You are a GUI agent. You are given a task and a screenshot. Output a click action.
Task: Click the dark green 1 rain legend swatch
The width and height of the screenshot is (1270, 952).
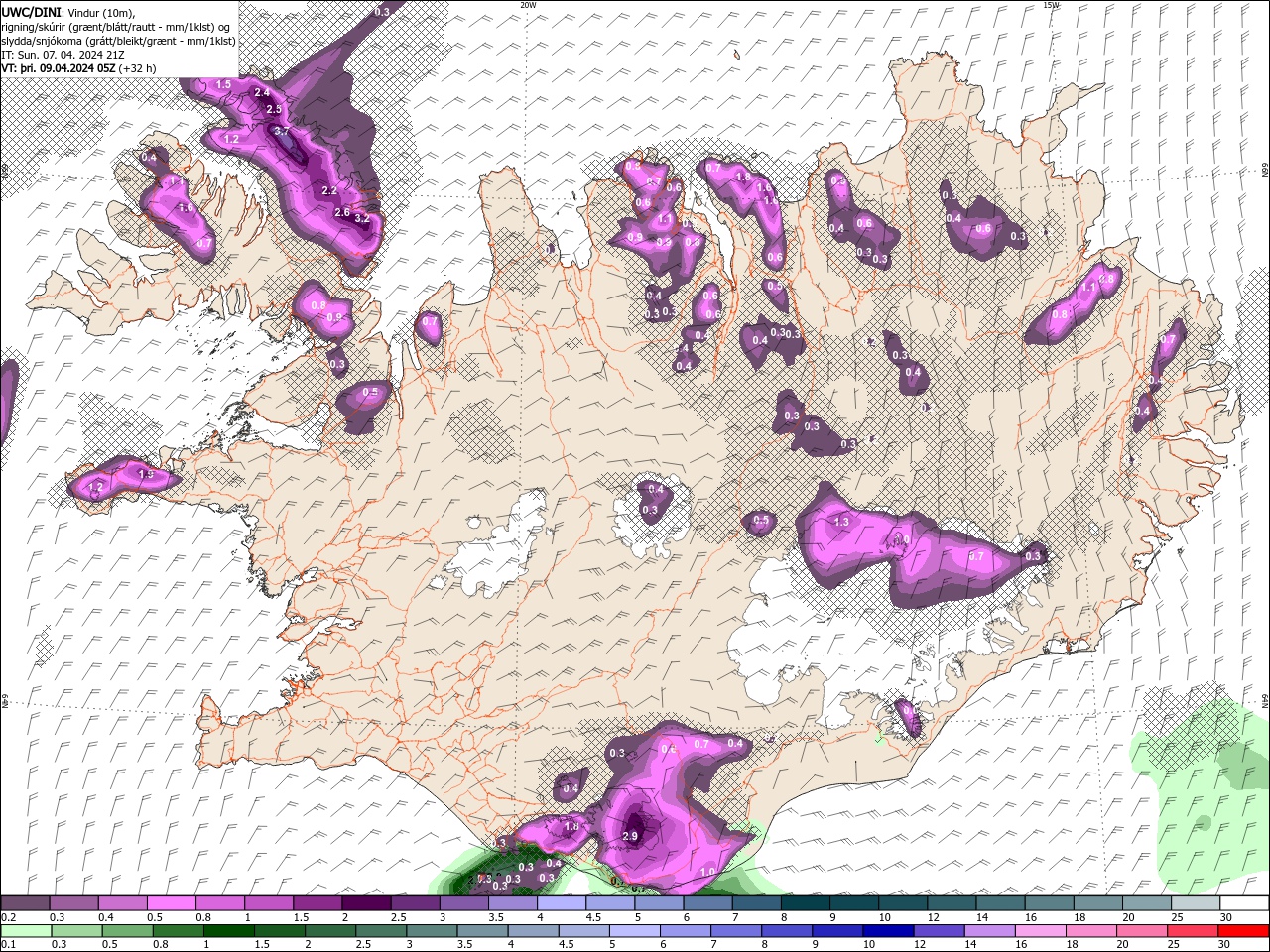(228, 931)
